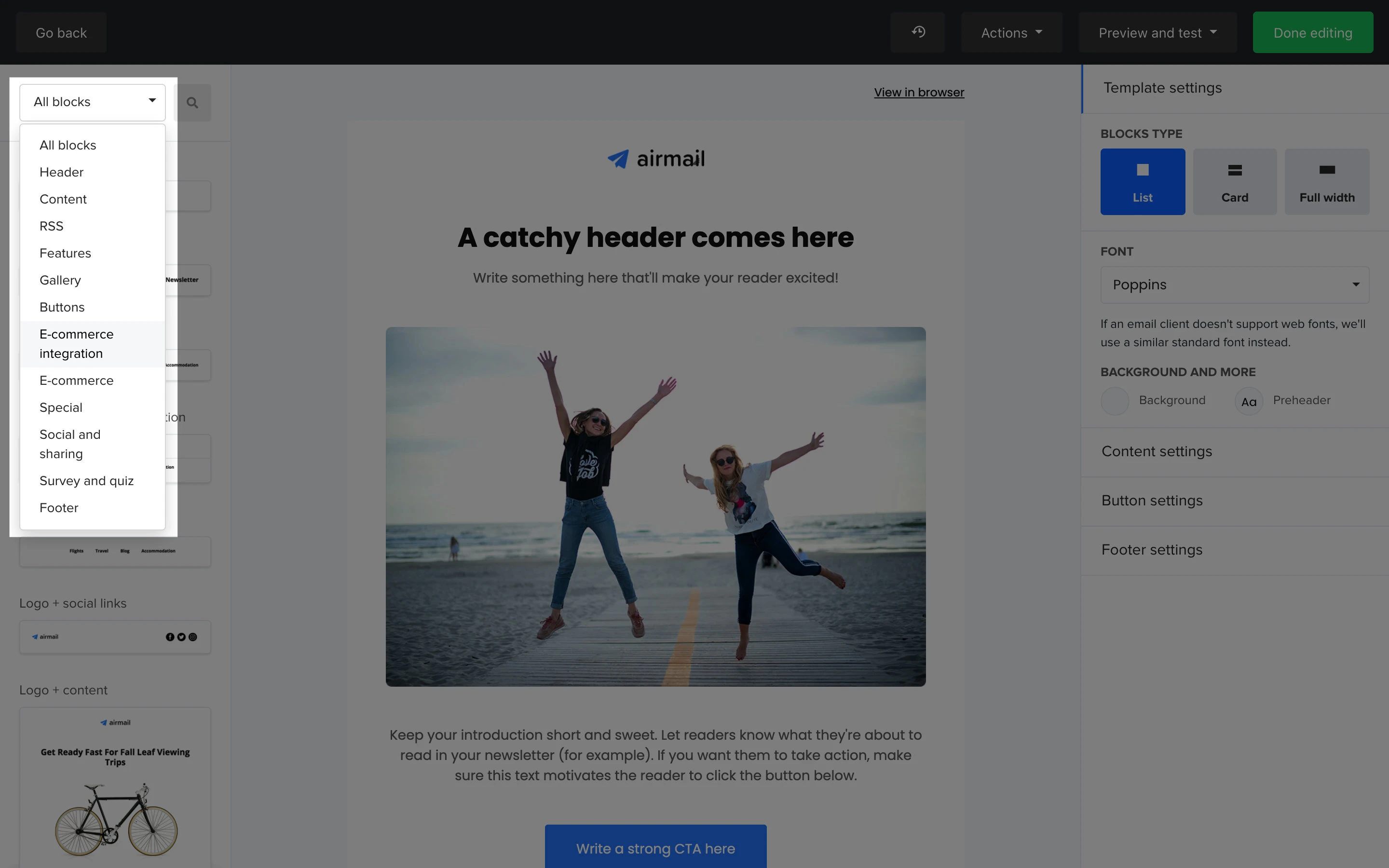1389x868 pixels.
Task: Open the Poppins font dropdown
Action: tap(1234, 285)
